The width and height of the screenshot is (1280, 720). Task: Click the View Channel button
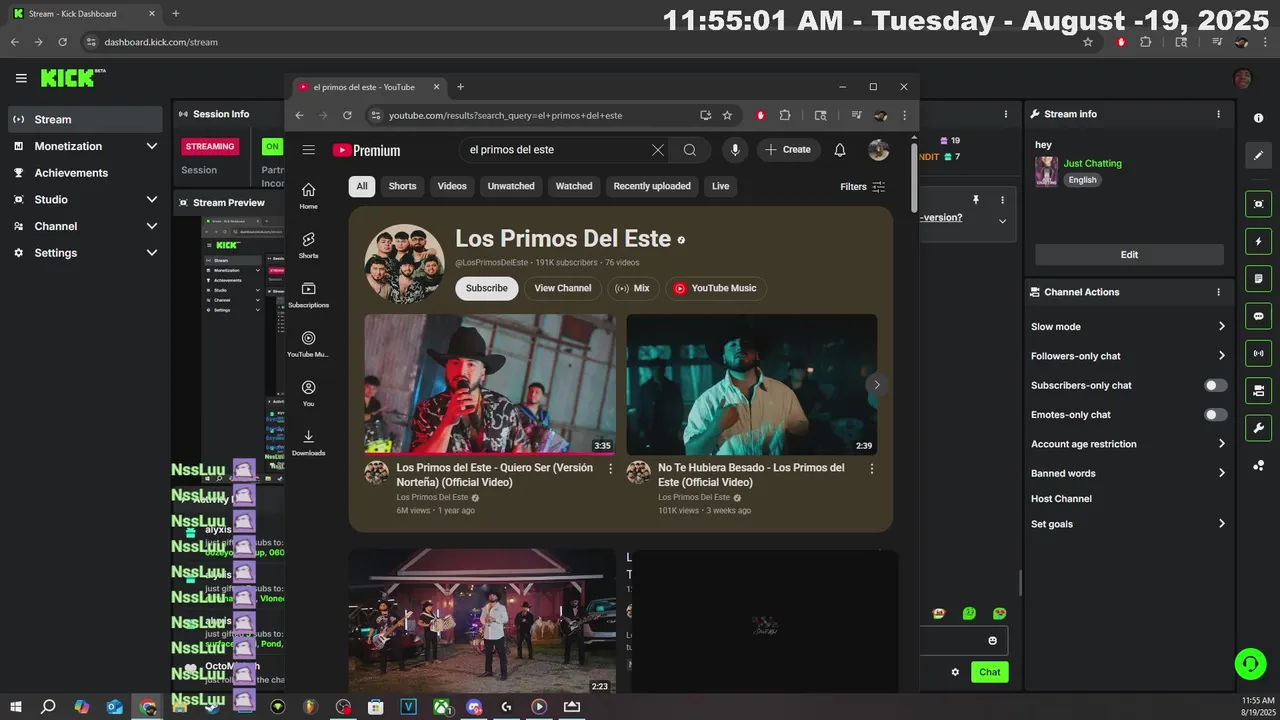click(563, 288)
